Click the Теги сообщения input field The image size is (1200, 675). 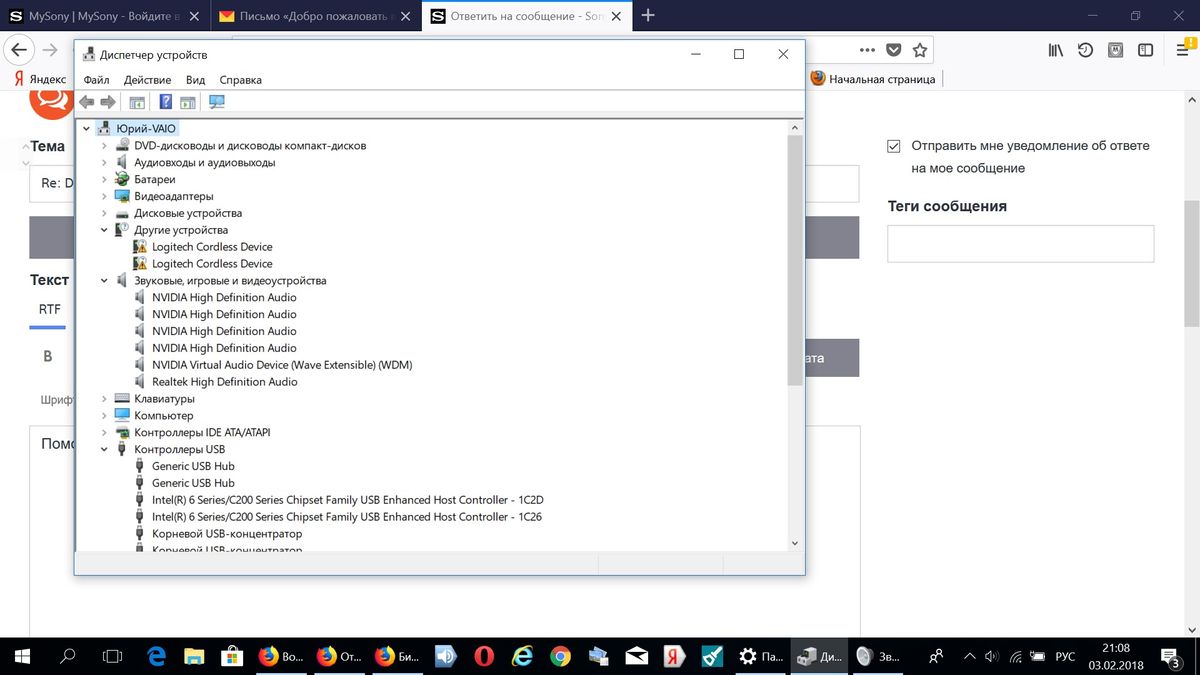(x=1020, y=243)
